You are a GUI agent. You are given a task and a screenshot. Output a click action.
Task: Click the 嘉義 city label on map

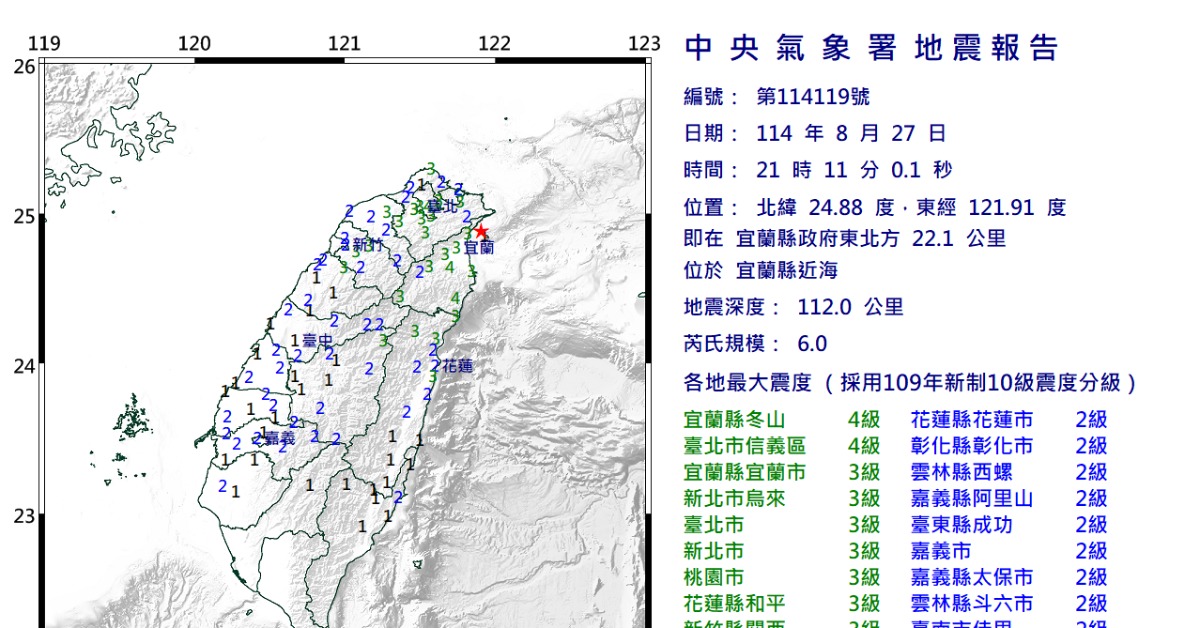click(280, 438)
